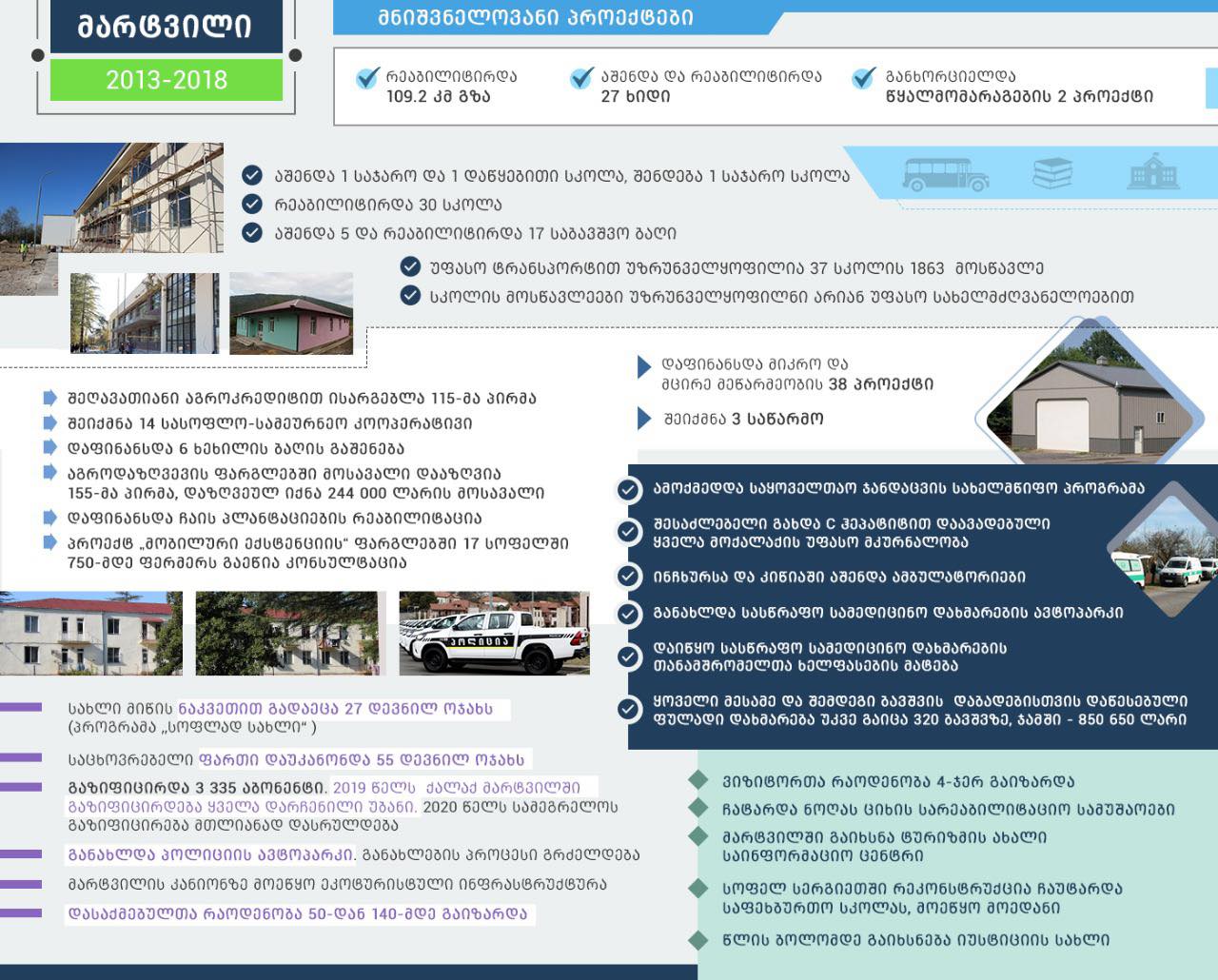Click diamond bullet beside ვიზიტორთა რაოდენობა 4-ჯერ გაიზარდა

tap(699, 781)
